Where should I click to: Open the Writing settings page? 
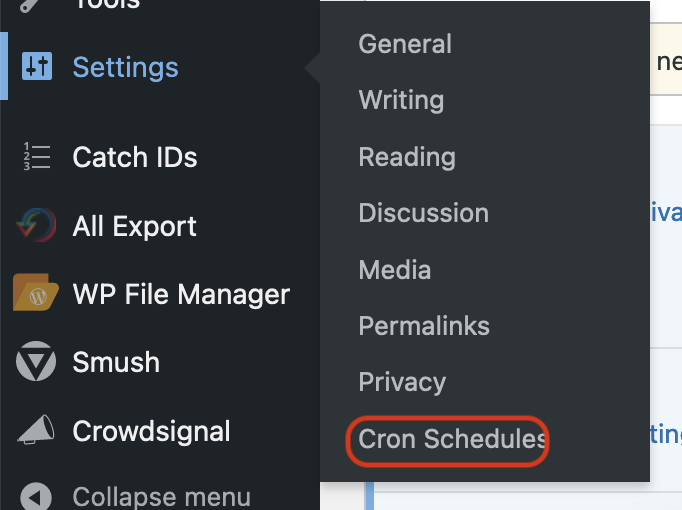(401, 100)
